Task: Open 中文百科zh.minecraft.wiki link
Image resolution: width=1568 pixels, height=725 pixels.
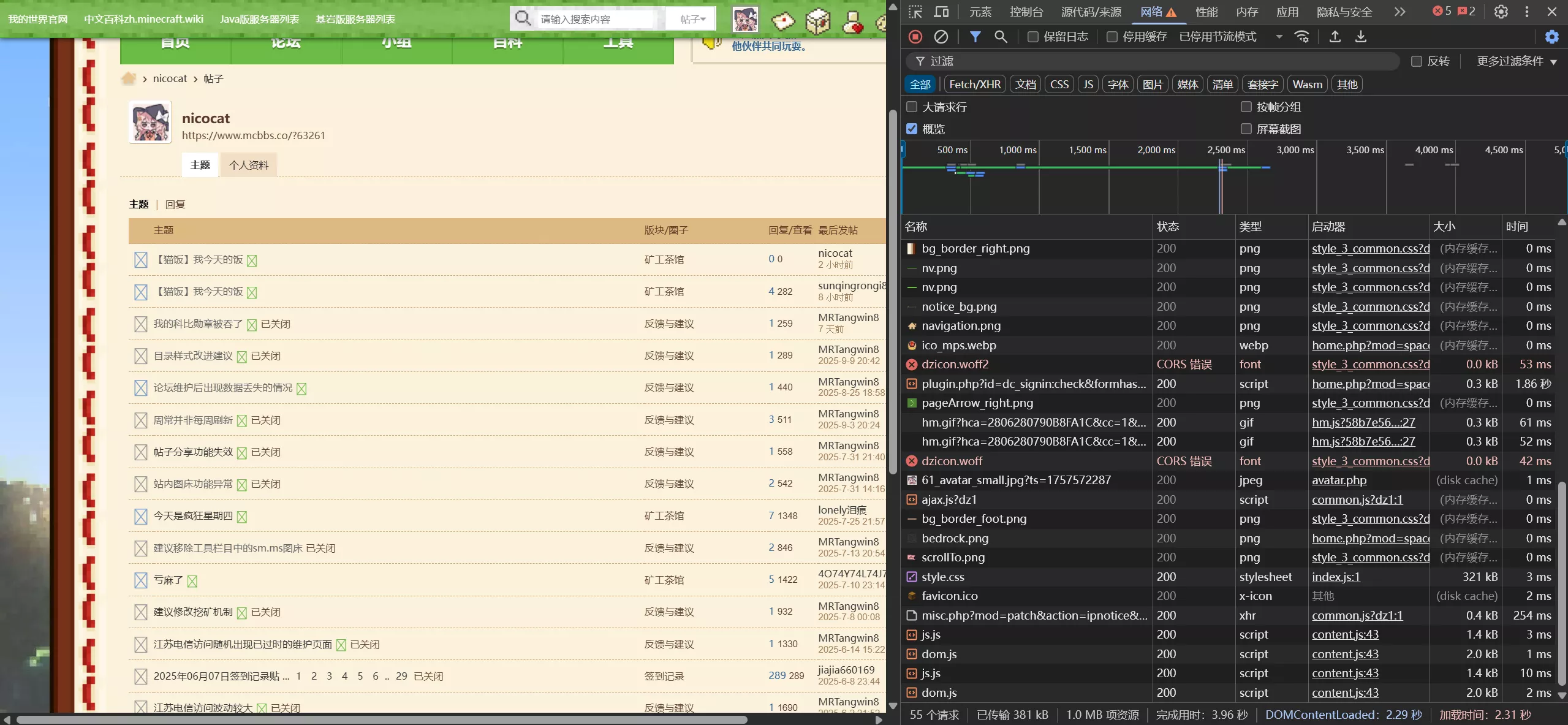Action: 144,18
